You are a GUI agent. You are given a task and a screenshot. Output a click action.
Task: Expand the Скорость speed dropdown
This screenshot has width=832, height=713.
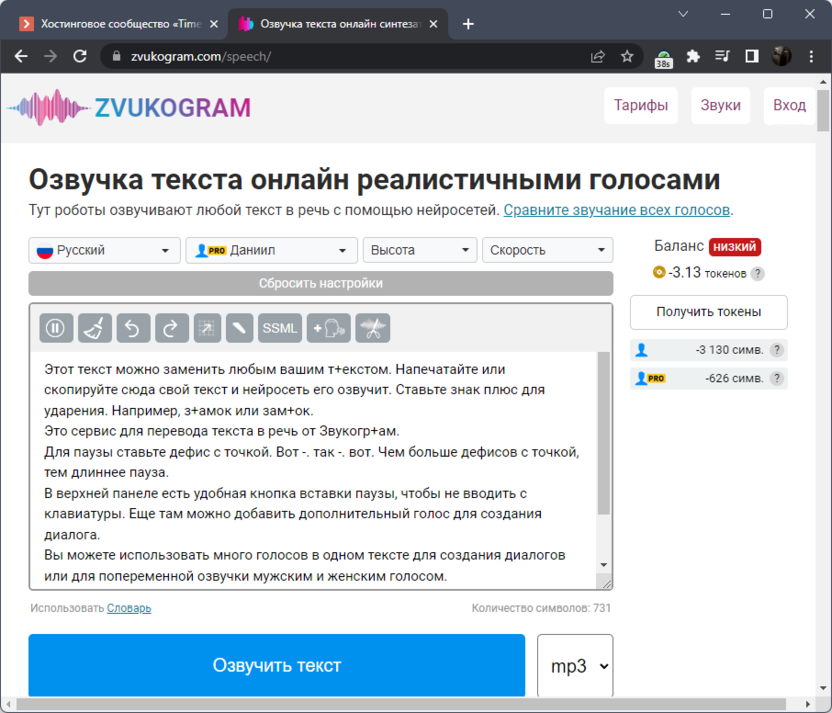point(547,250)
